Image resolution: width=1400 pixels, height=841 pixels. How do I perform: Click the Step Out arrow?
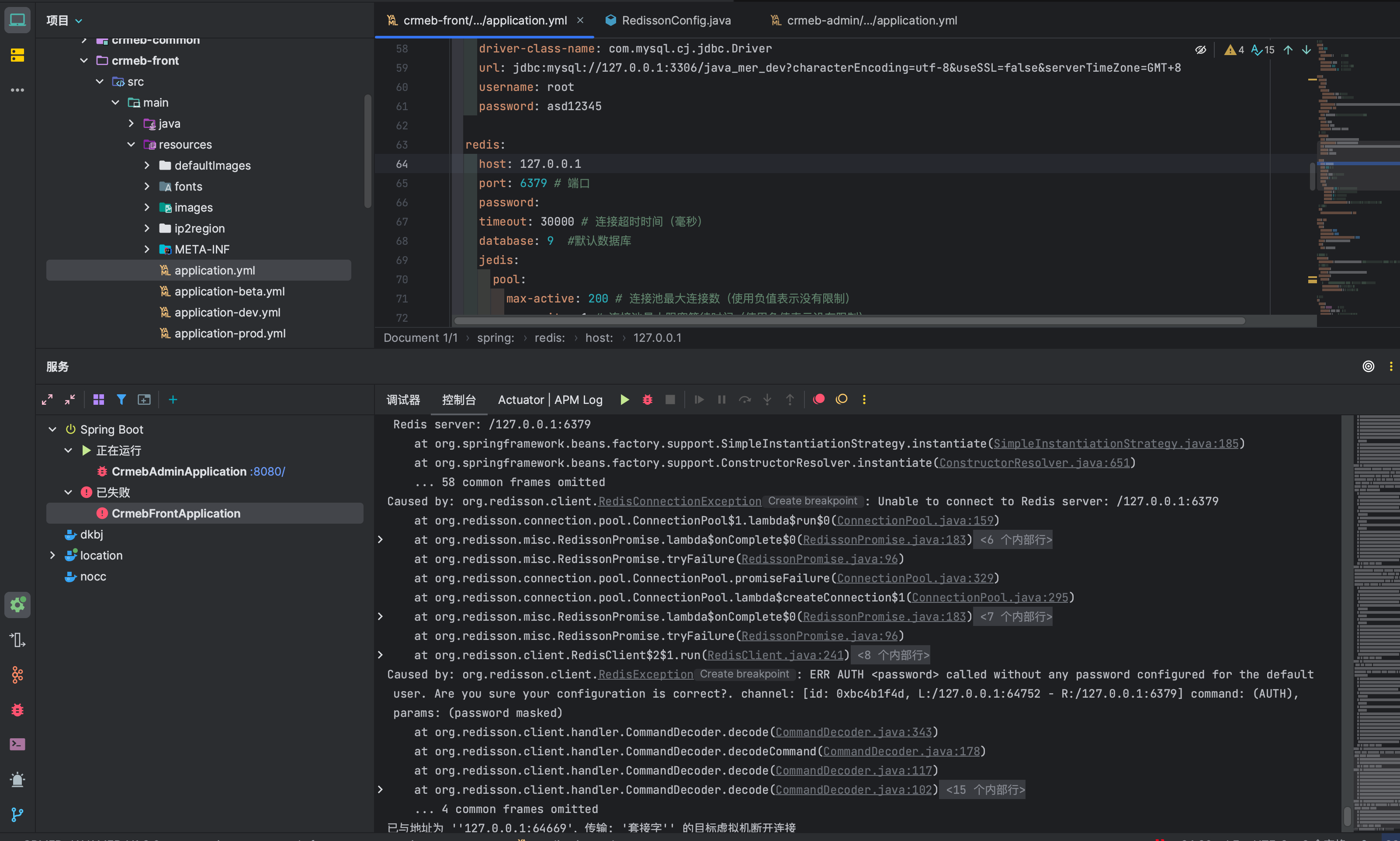790,400
